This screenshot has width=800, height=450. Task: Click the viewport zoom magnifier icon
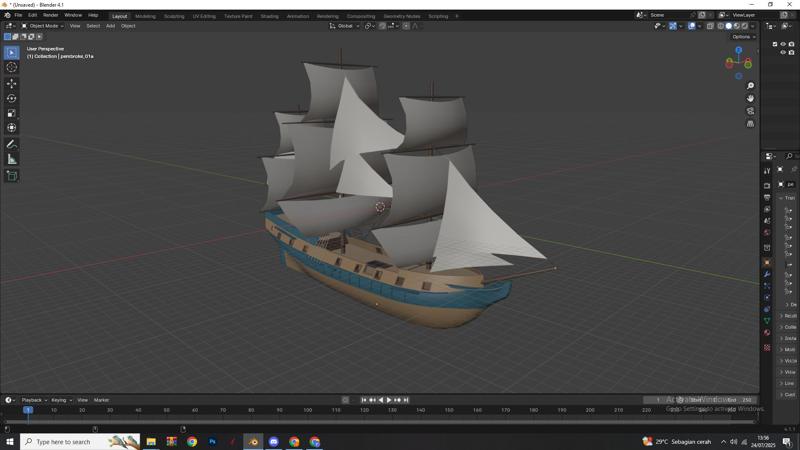(x=750, y=86)
